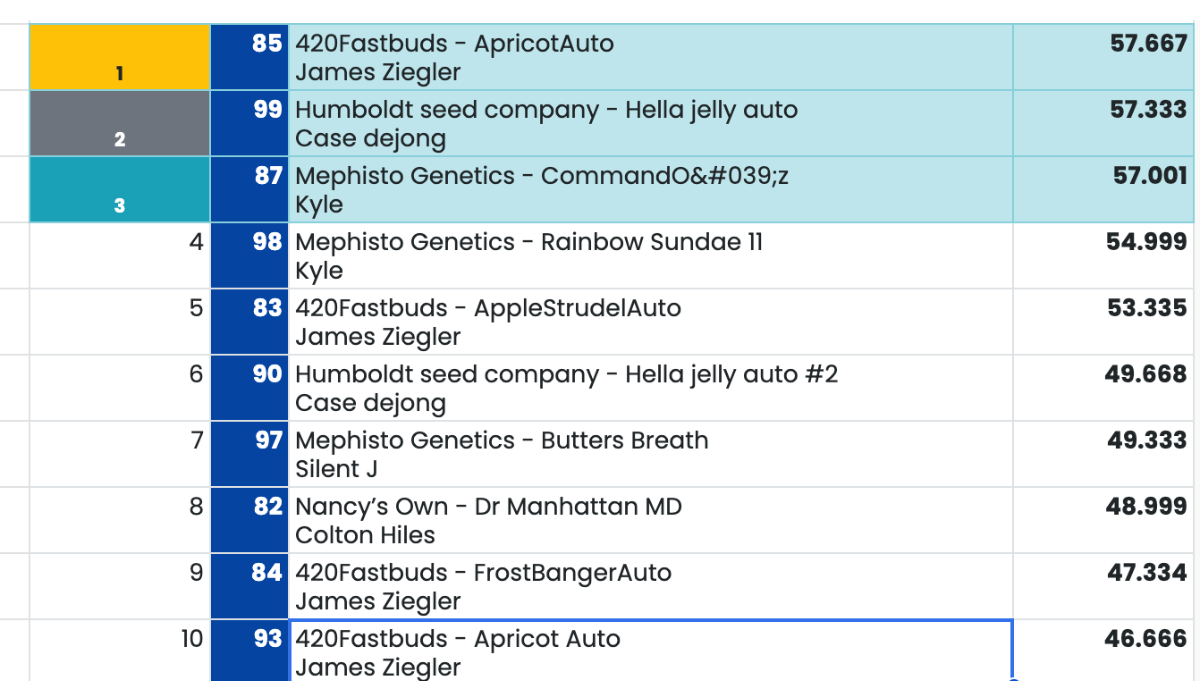The image size is (1200, 681).
Task: Select score 57.001 cell
Action: (1105, 190)
